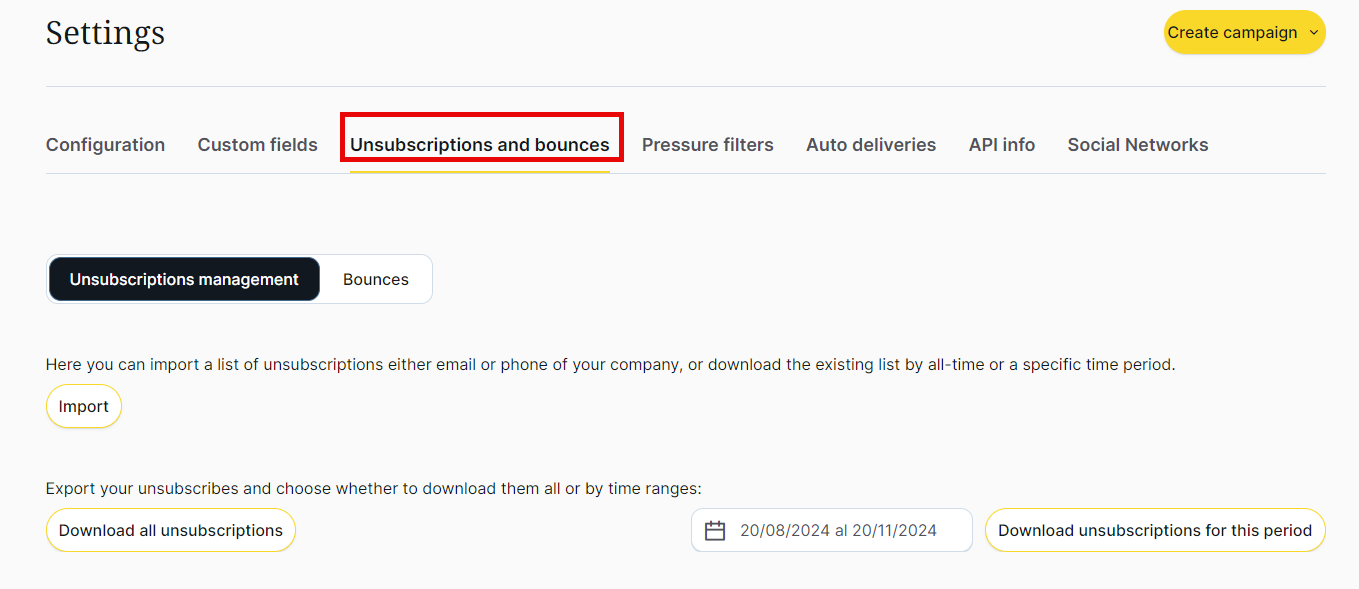
Task: Click the calendar icon in date field
Action: pos(715,531)
